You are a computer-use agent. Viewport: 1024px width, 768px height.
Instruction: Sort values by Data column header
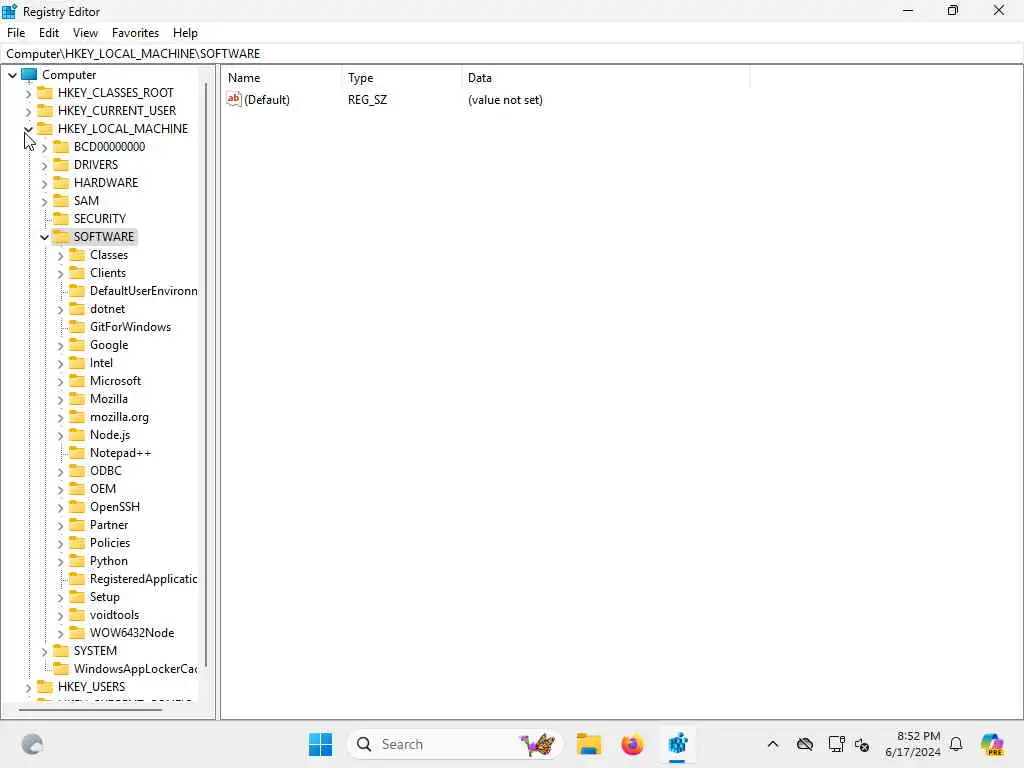(x=605, y=78)
